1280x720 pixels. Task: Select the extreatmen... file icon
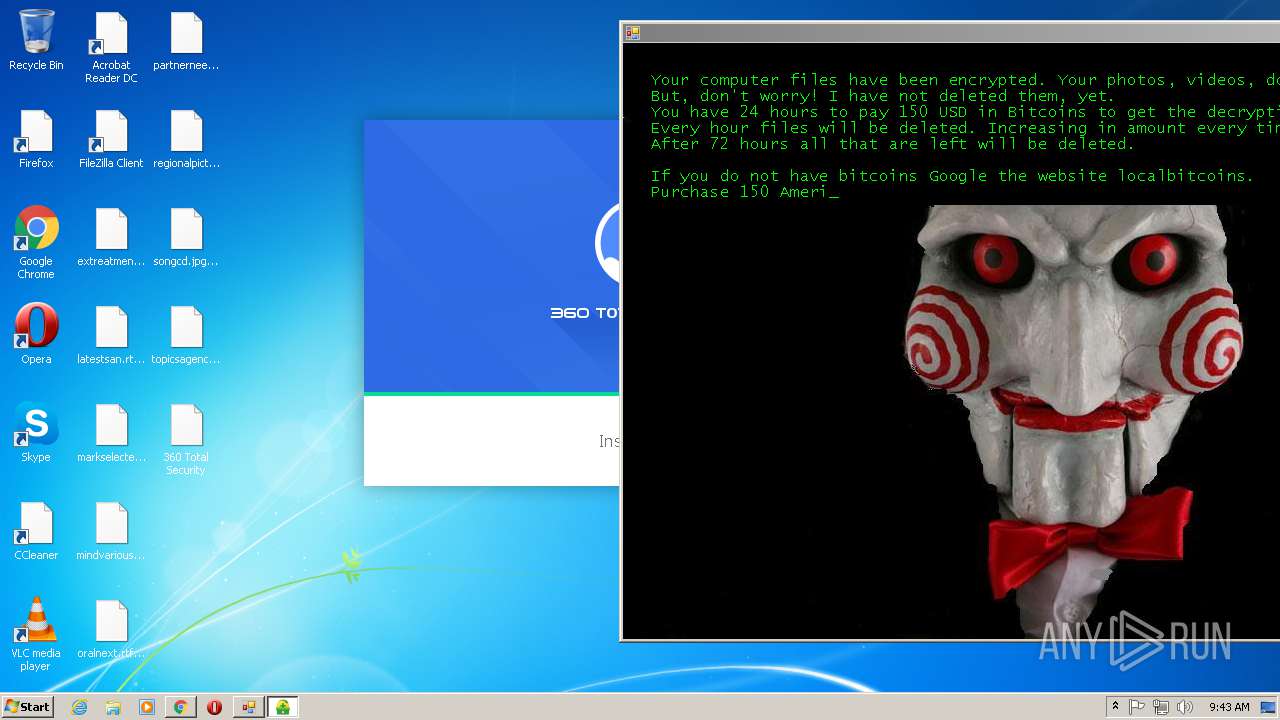(111, 237)
